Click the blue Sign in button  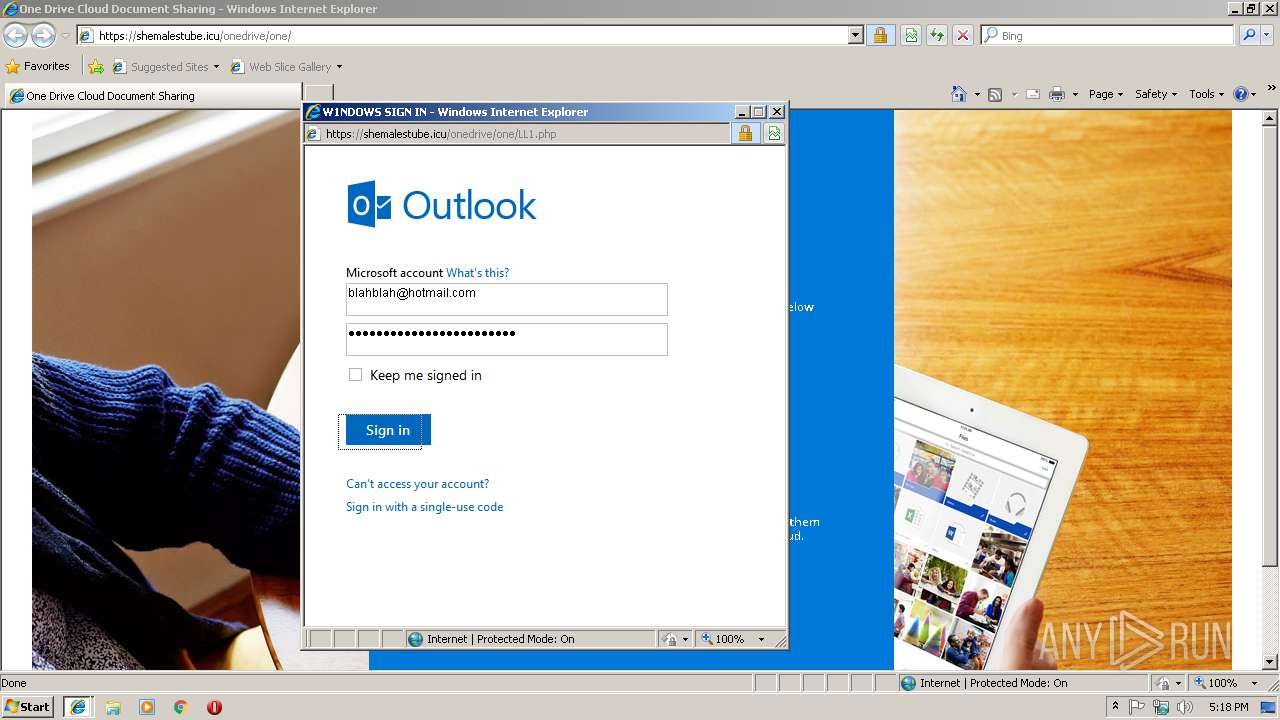tap(388, 430)
